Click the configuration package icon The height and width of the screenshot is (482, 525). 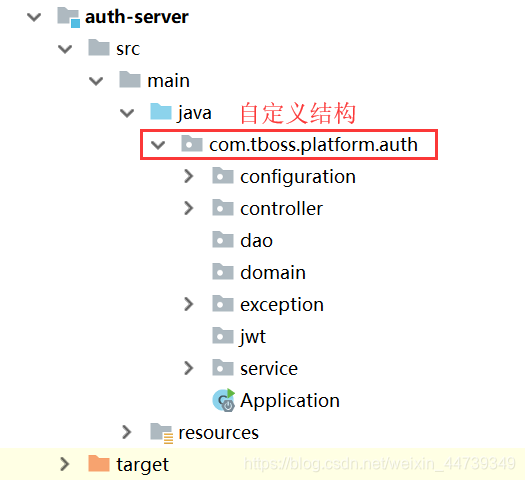tap(223, 176)
